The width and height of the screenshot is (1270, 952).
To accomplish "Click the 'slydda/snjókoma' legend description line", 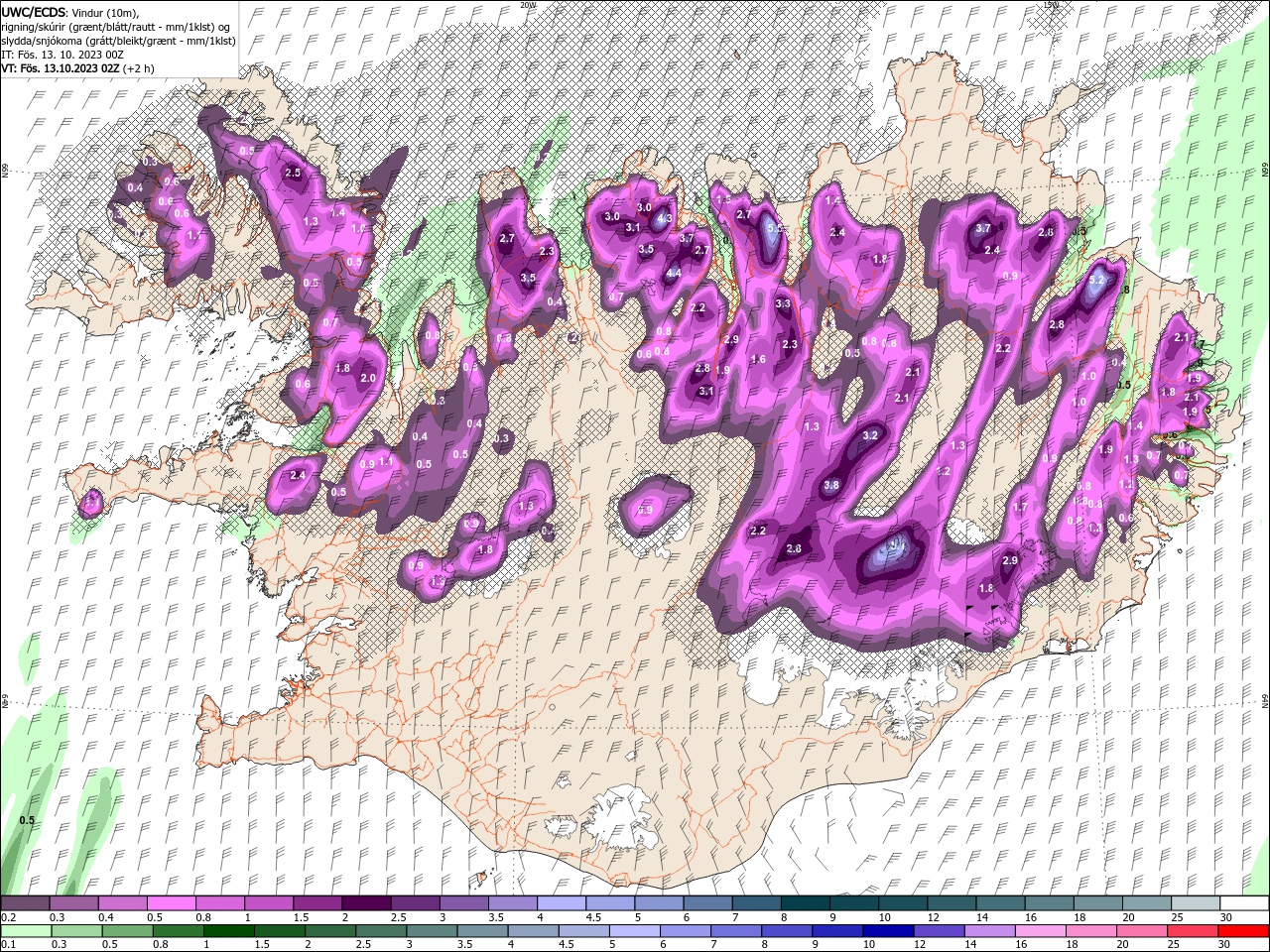I will pos(117,40).
